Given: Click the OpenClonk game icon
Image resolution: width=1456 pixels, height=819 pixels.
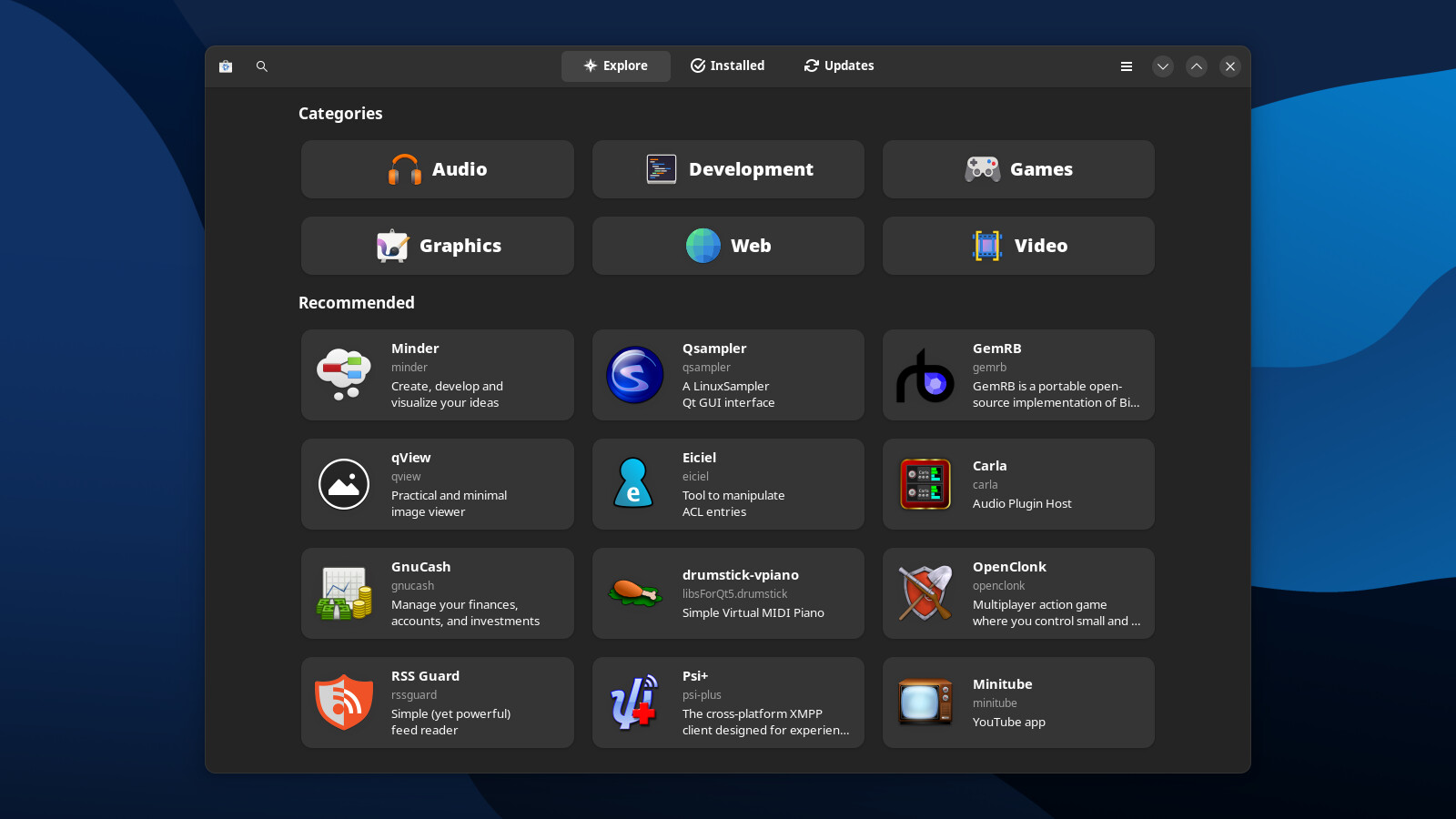Looking at the screenshot, I should pyautogui.click(x=925, y=593).
